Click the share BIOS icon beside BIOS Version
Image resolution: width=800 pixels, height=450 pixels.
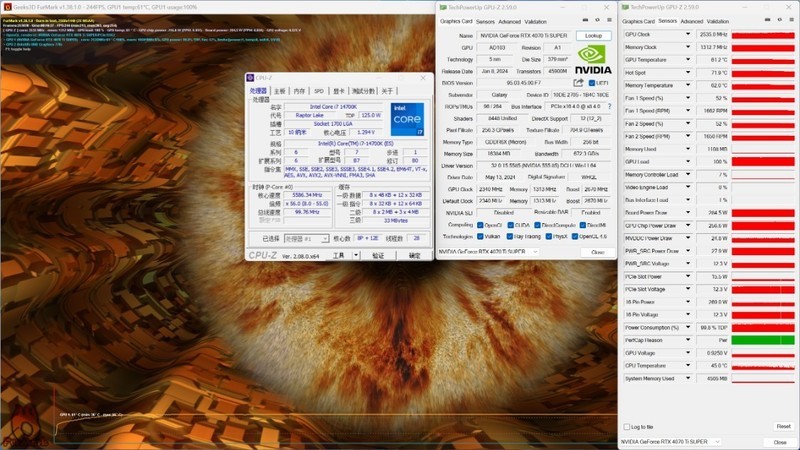pyautogui.click(x=578, y=83)
